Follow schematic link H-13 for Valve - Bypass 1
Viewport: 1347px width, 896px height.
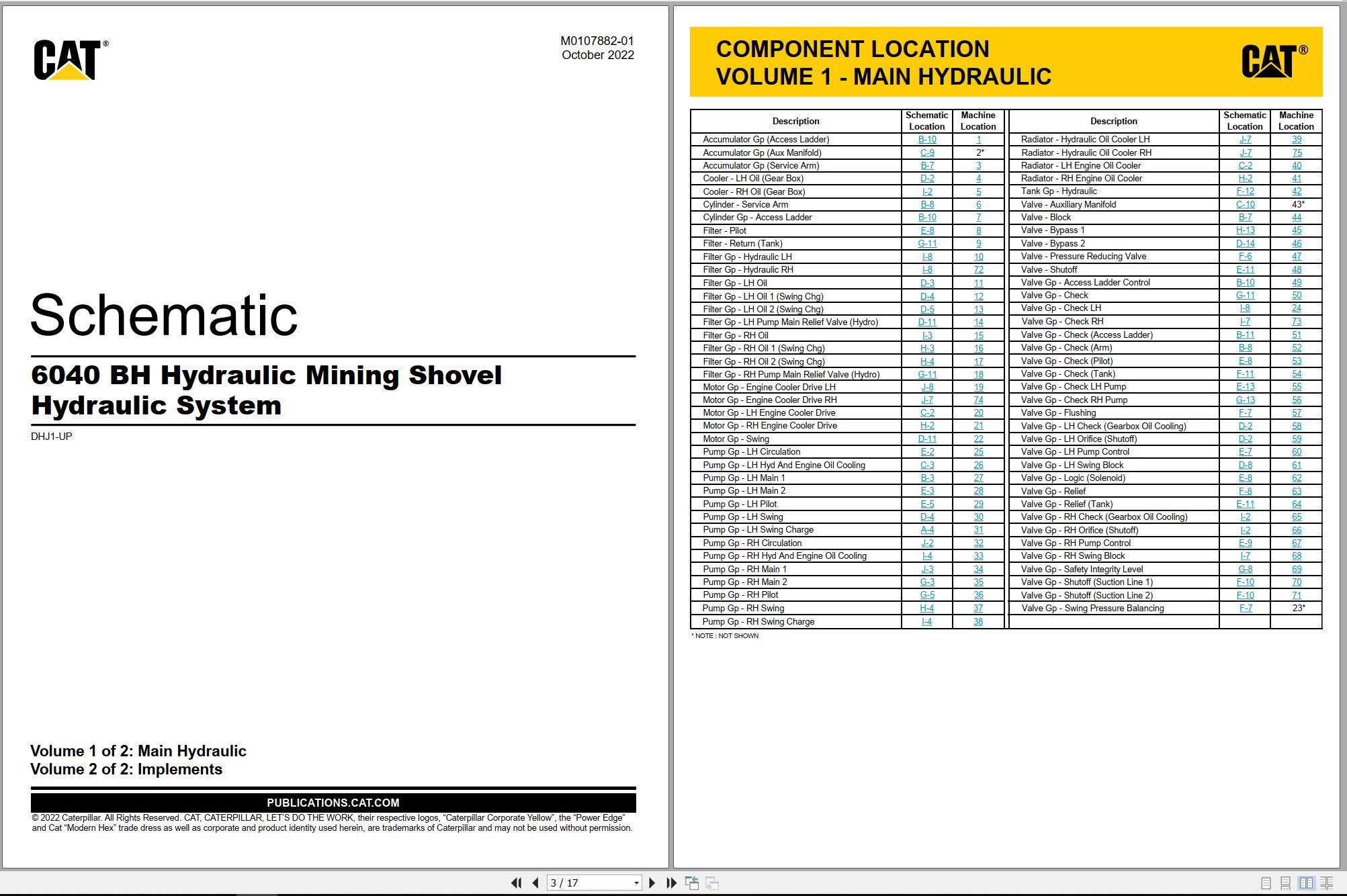point(1246,230)
